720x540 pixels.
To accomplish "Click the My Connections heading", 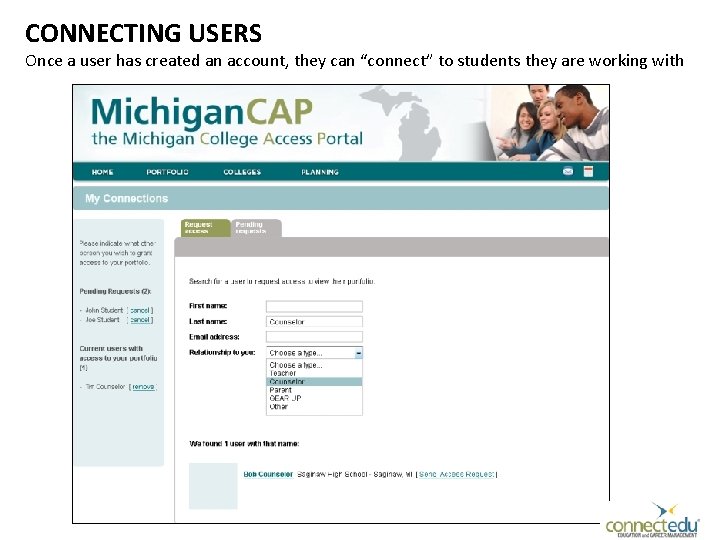I will coord(126,198).
